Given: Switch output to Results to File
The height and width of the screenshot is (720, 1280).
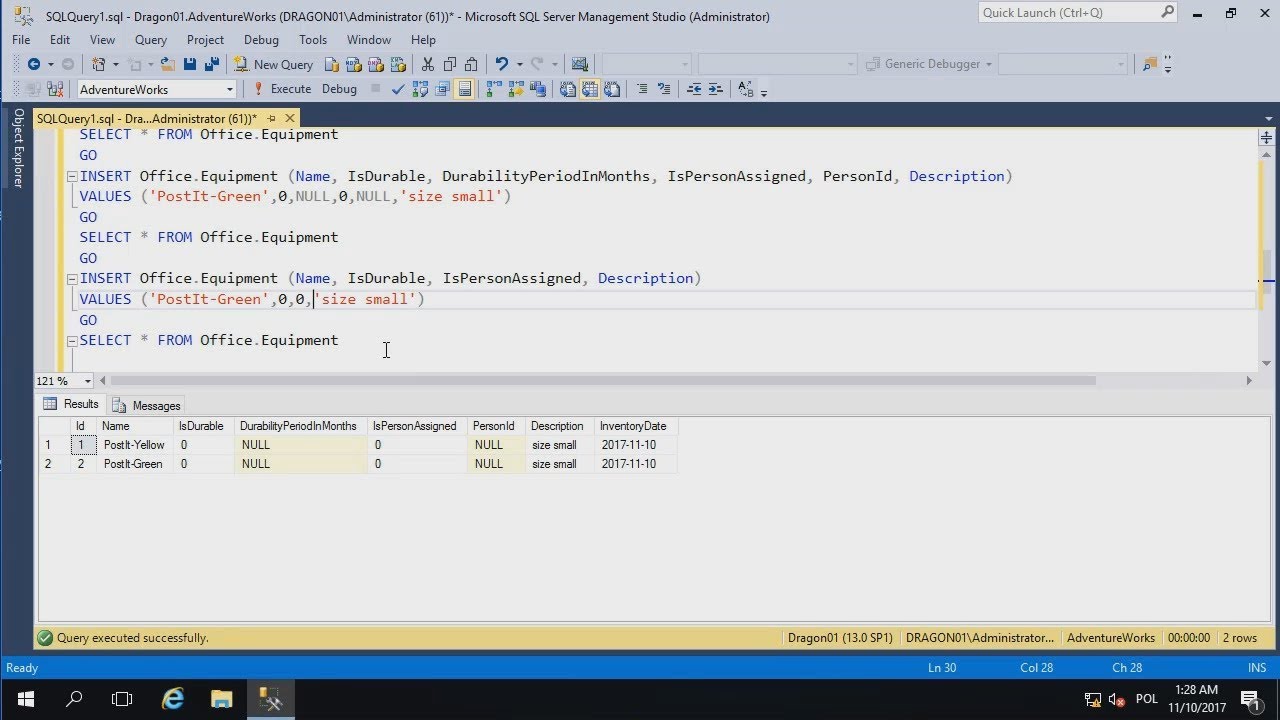Looking at the screenshot, I should click(612, 89).
